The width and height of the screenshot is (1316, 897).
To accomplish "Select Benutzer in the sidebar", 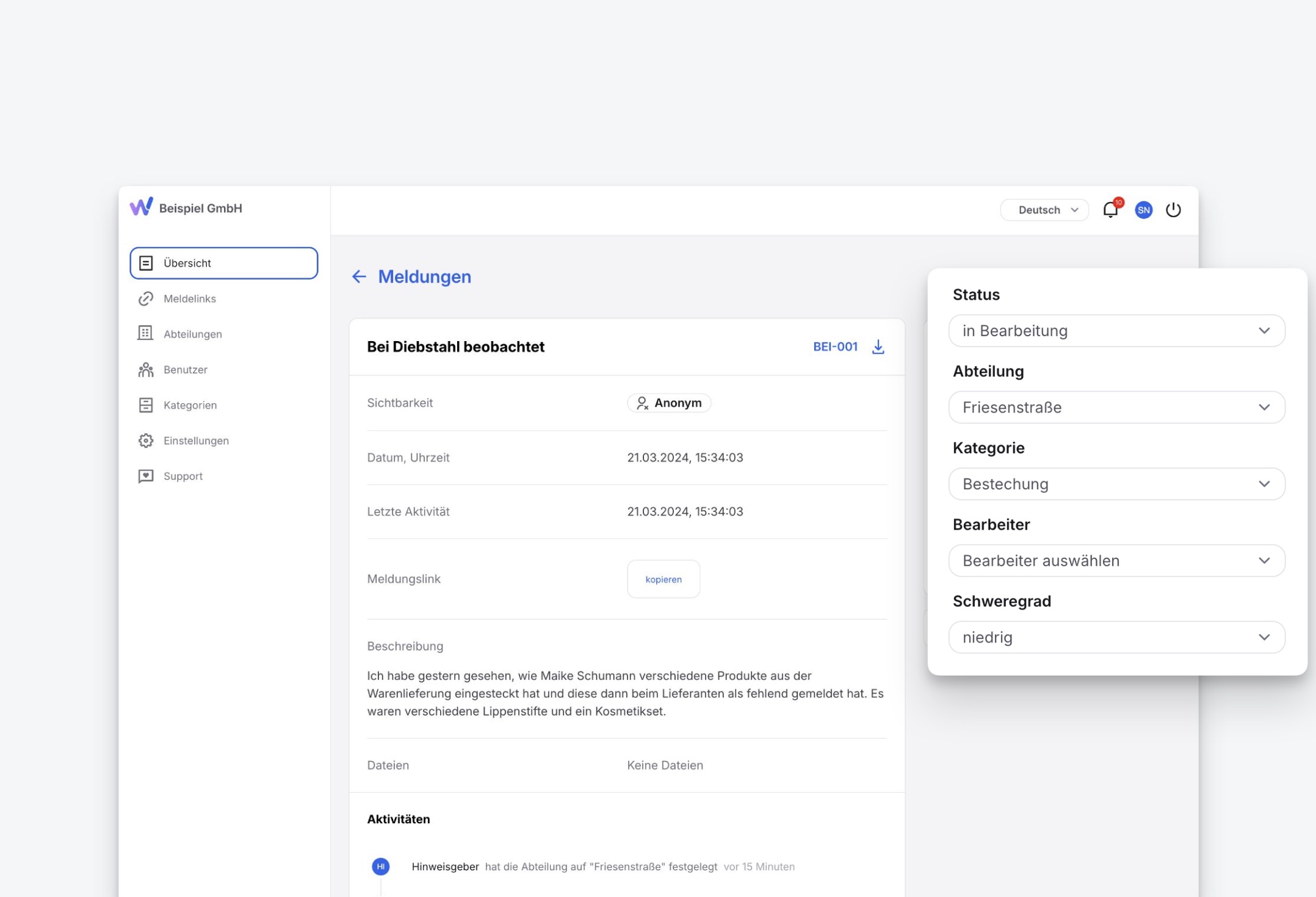I will 185,369.
